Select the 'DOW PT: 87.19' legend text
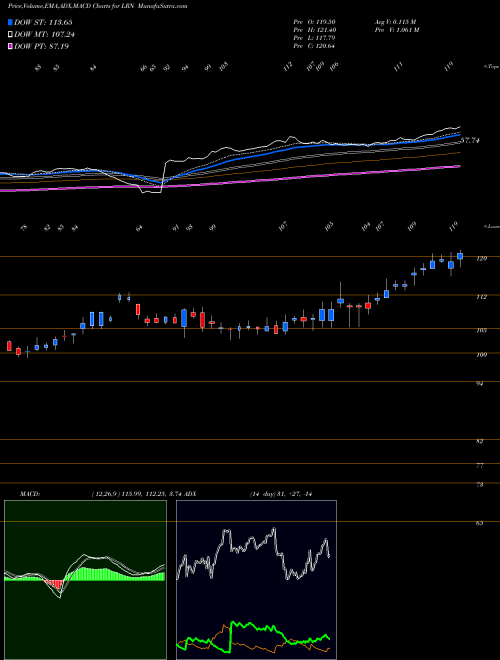 [x=41, y=46]
